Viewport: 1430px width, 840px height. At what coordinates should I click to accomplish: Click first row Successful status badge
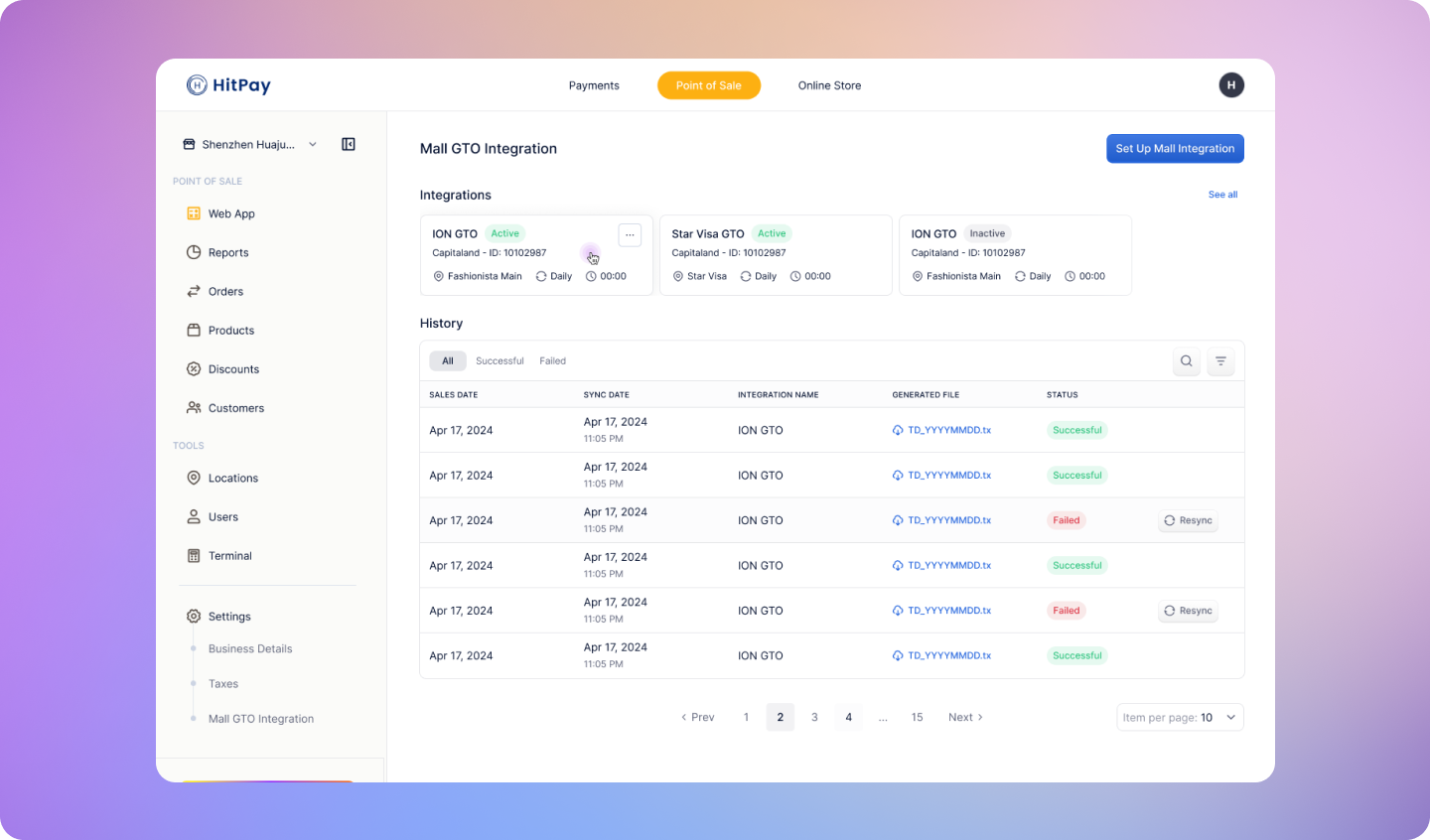[1077, 430]
